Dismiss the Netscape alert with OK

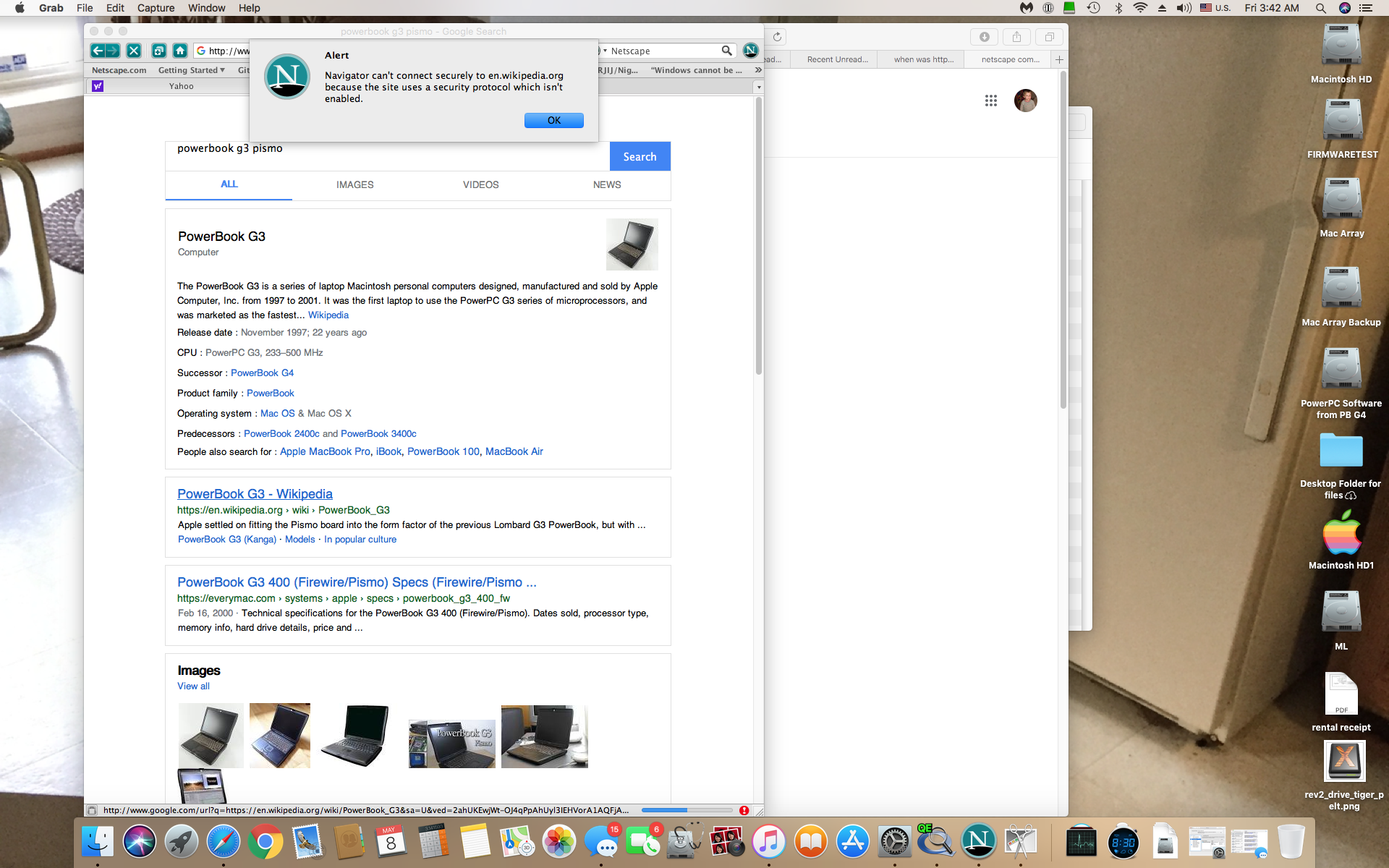pos(553,120)
